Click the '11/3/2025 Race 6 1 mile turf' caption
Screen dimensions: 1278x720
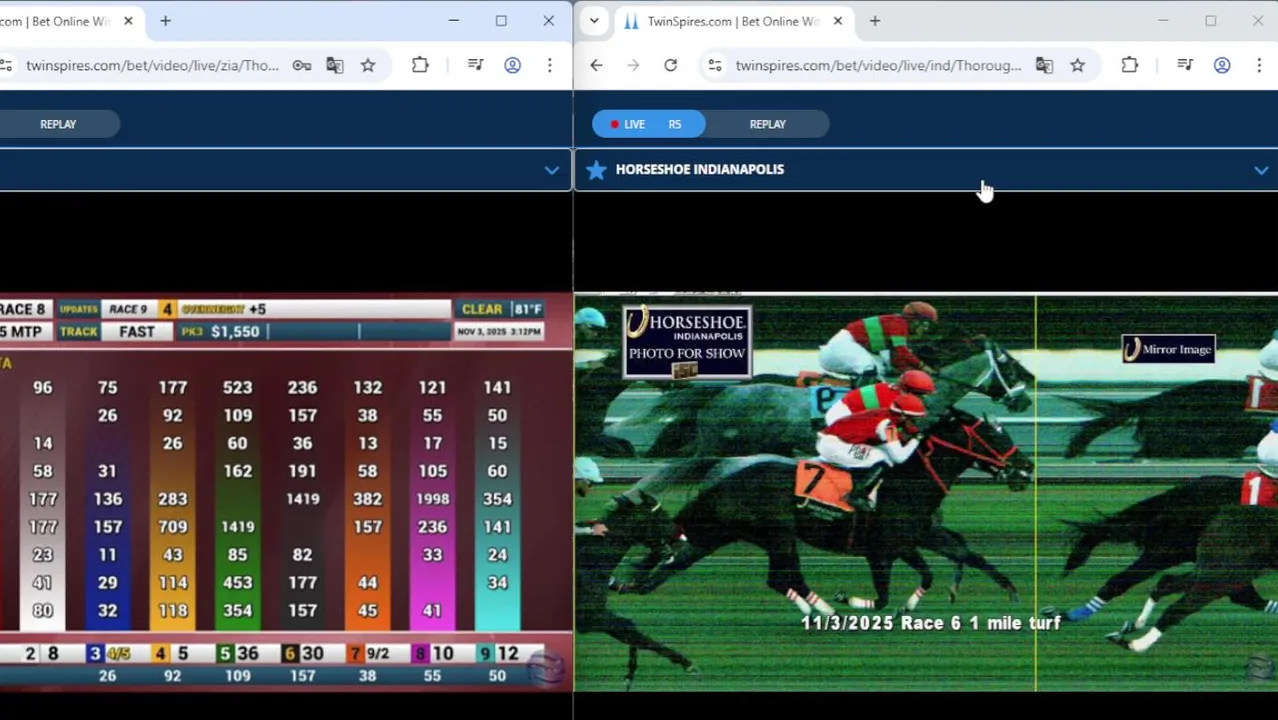point(930,623)
